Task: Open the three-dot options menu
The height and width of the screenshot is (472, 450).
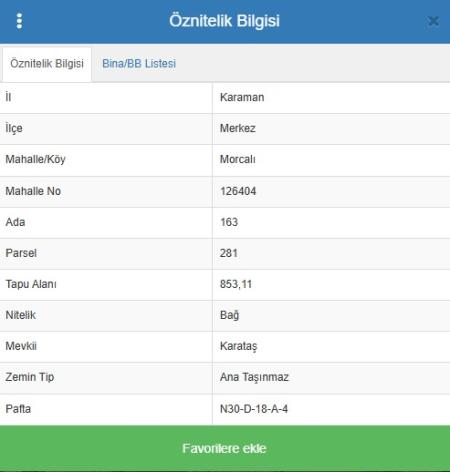Action: (19, 21)
